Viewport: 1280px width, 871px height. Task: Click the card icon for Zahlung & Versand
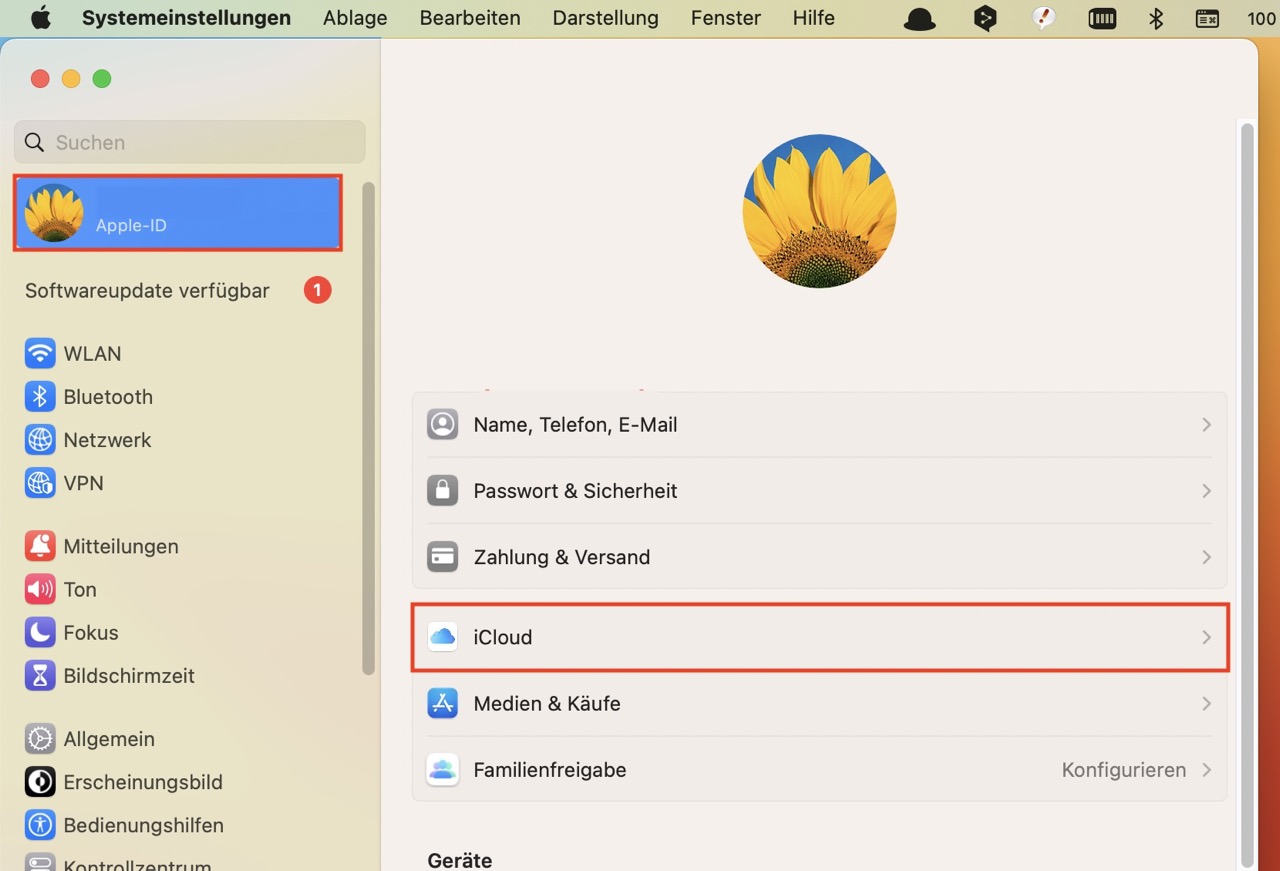tap(443, 557)
